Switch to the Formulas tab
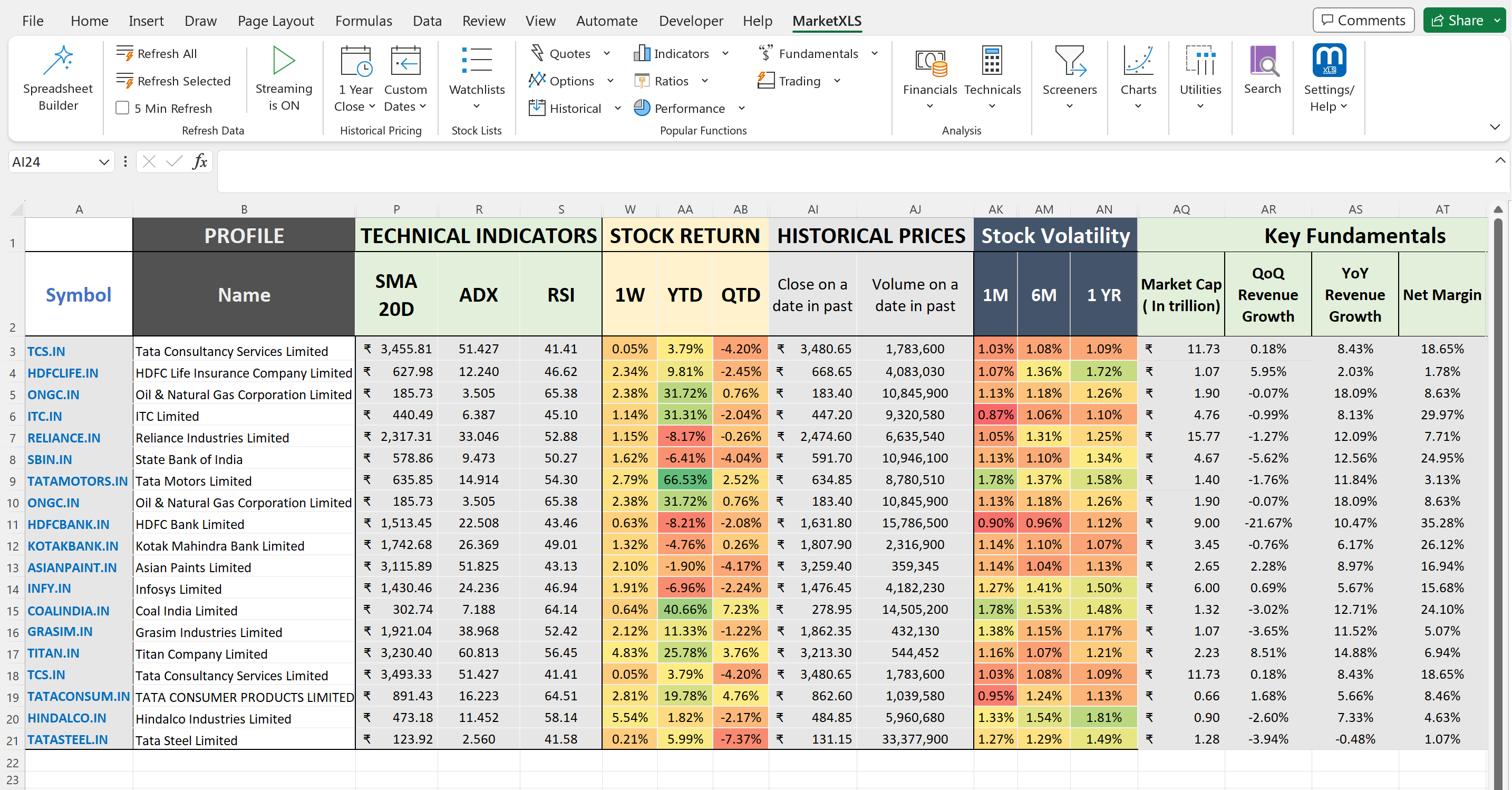 363,21
